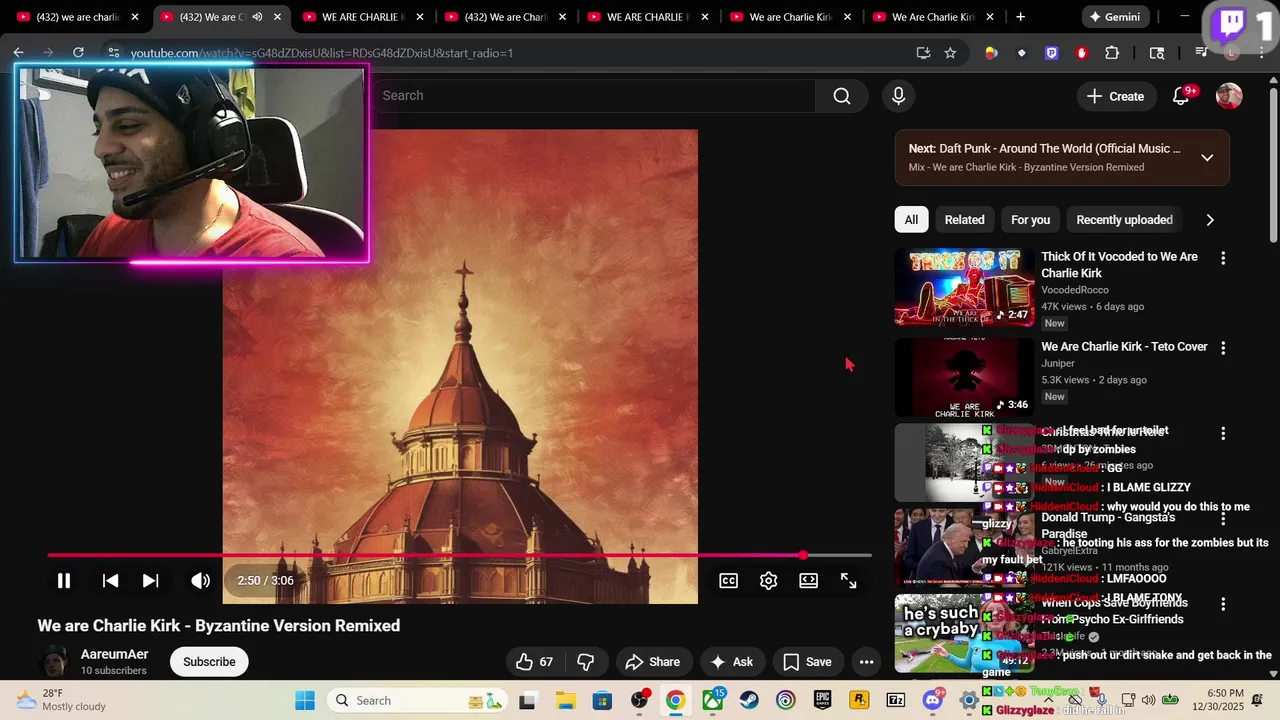Open the Chrome Extensions puzzle icon
The width and height of the screenshot is (1280, 720).
click(1112, 52)
